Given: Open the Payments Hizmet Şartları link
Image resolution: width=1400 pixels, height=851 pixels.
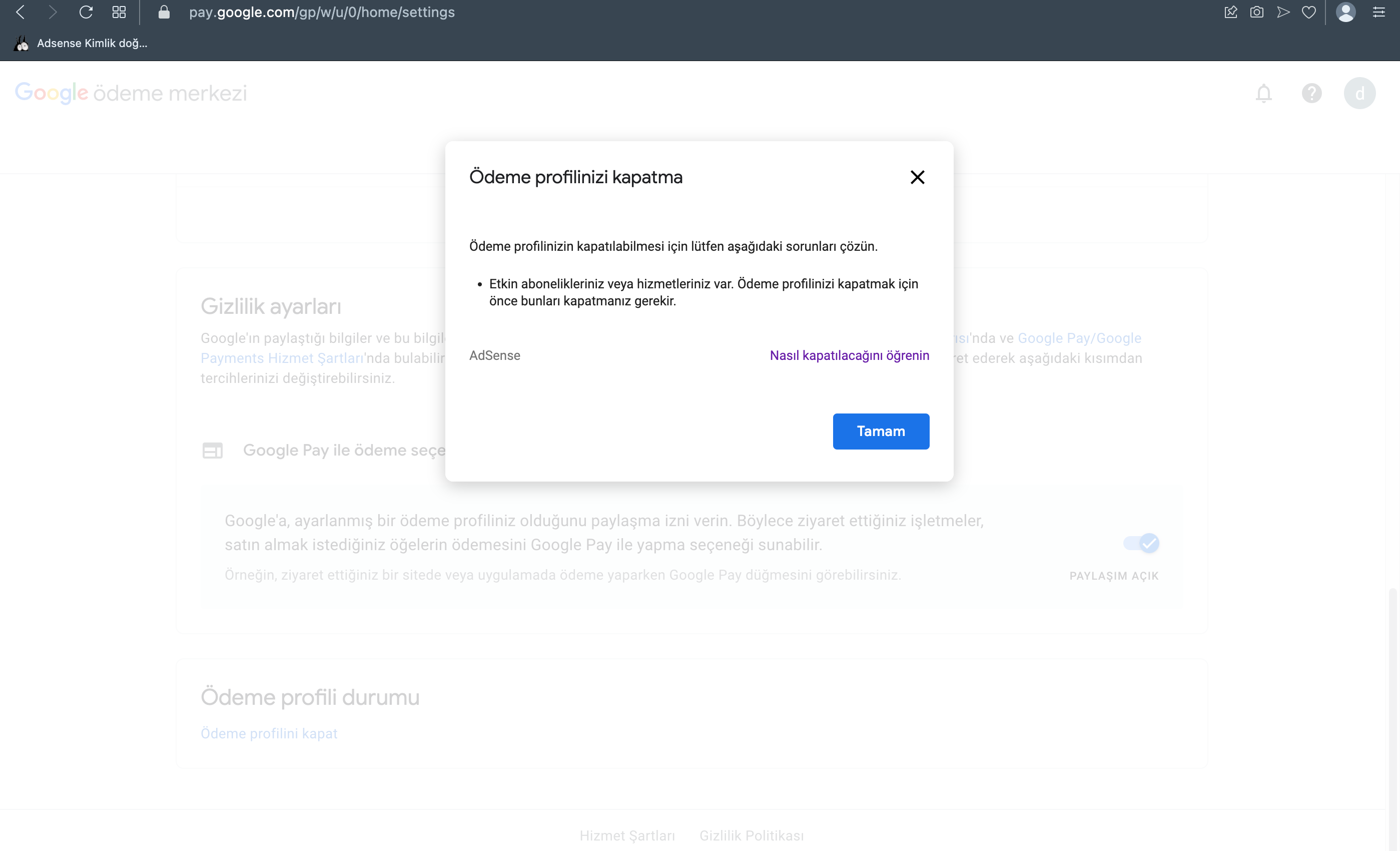Looking at the screenshot, I should pyautogui.click(x=282, y=358).
